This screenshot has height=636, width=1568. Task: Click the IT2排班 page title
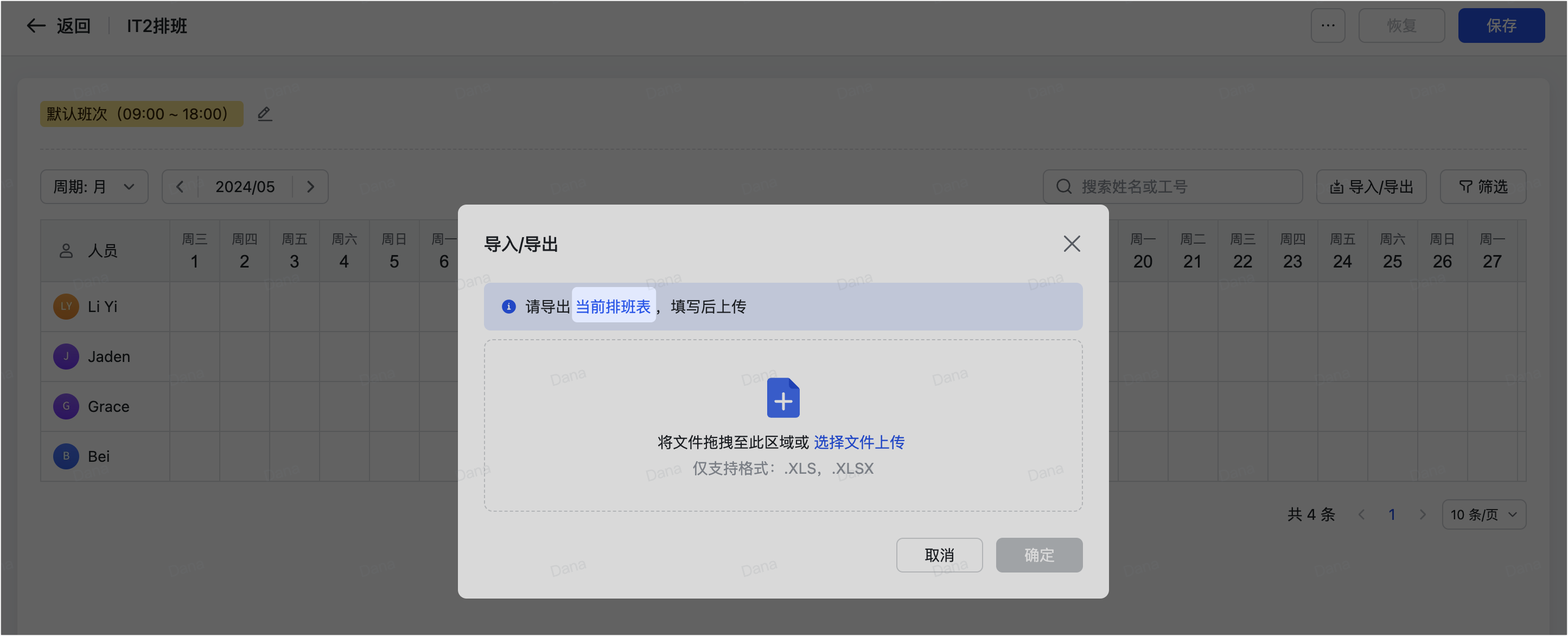(x=157, y=26)
